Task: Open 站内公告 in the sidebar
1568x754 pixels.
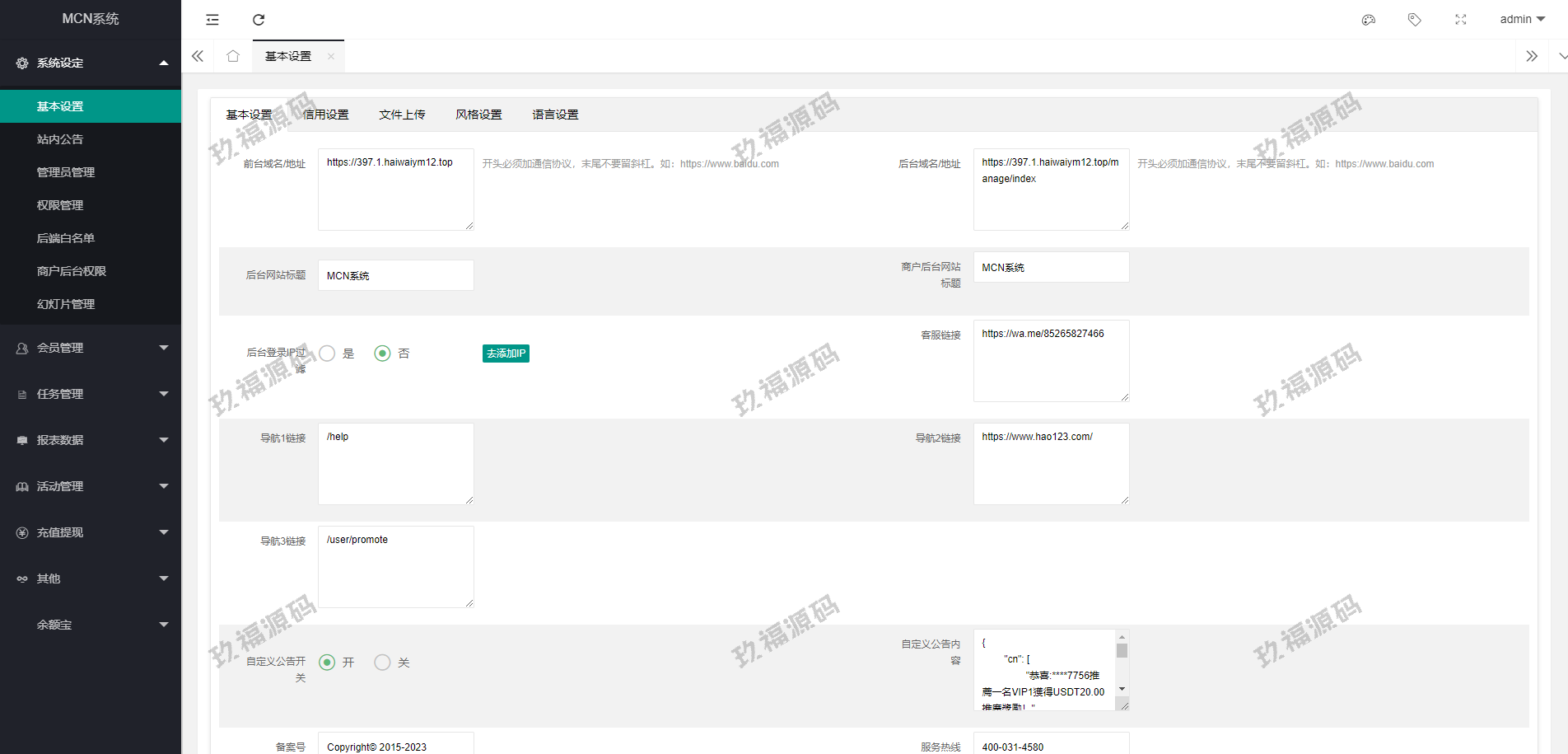Action: point(60,139)
